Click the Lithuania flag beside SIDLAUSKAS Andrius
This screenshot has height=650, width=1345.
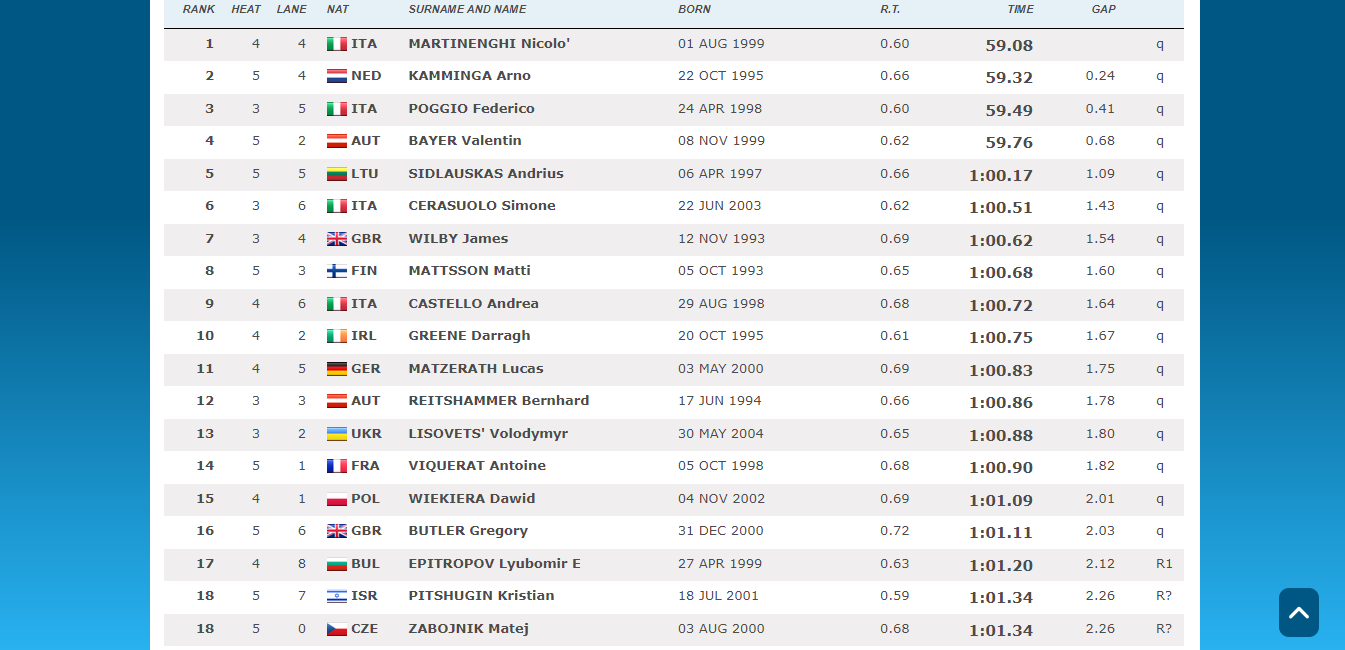tap(337, 174)
